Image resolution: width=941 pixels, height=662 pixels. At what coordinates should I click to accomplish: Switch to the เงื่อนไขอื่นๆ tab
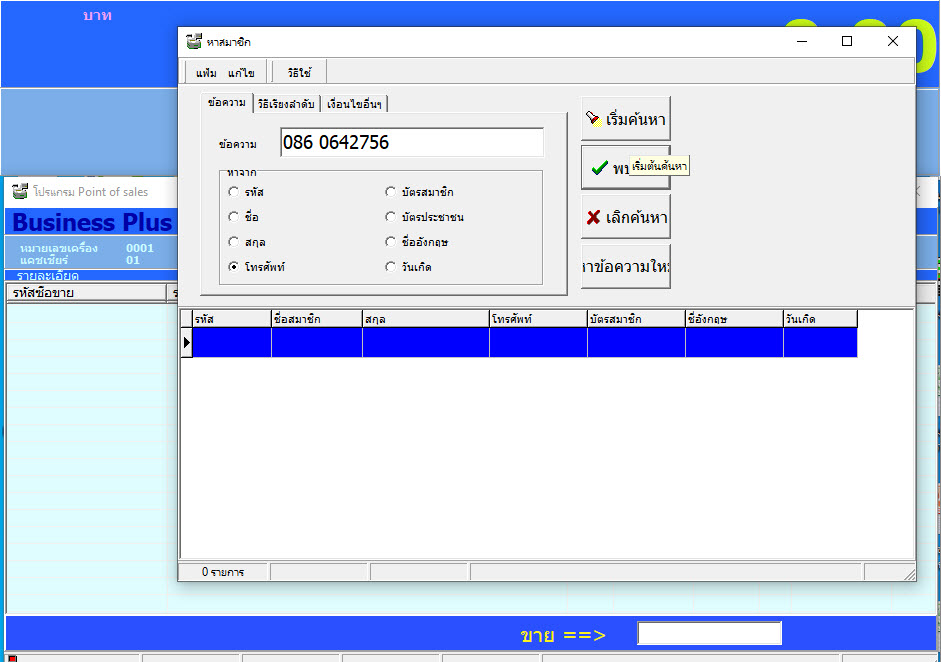coord(355,104)
